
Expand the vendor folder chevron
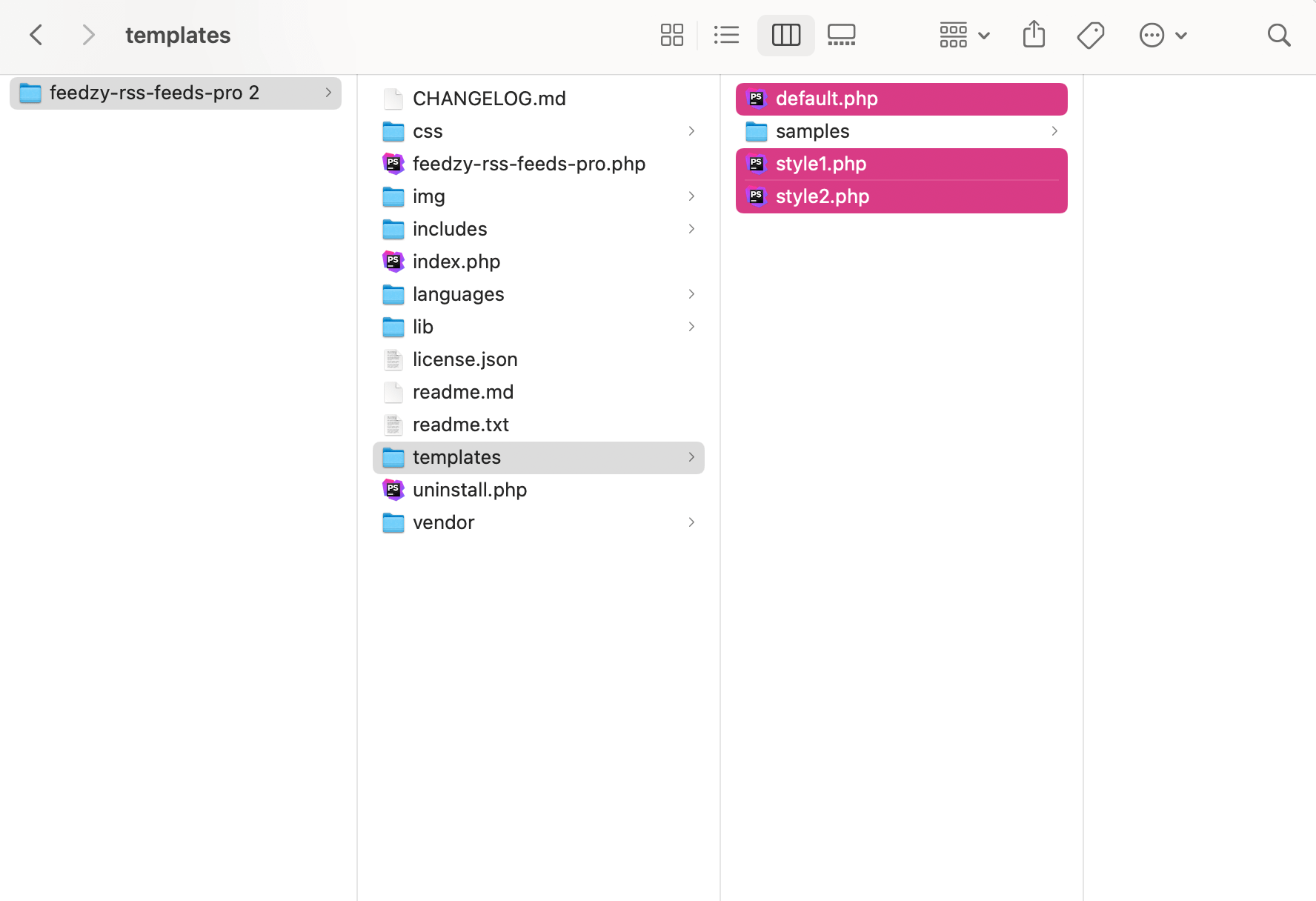(691, 522)
